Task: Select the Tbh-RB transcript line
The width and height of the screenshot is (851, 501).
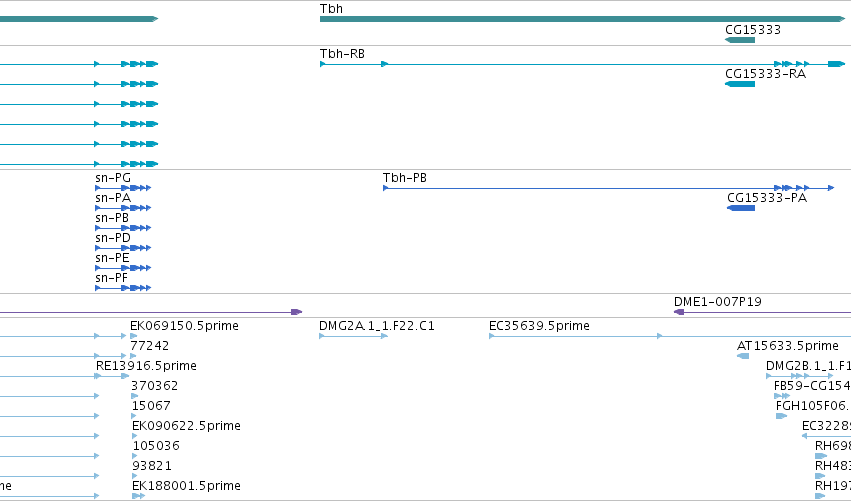Action: [582, 64]
